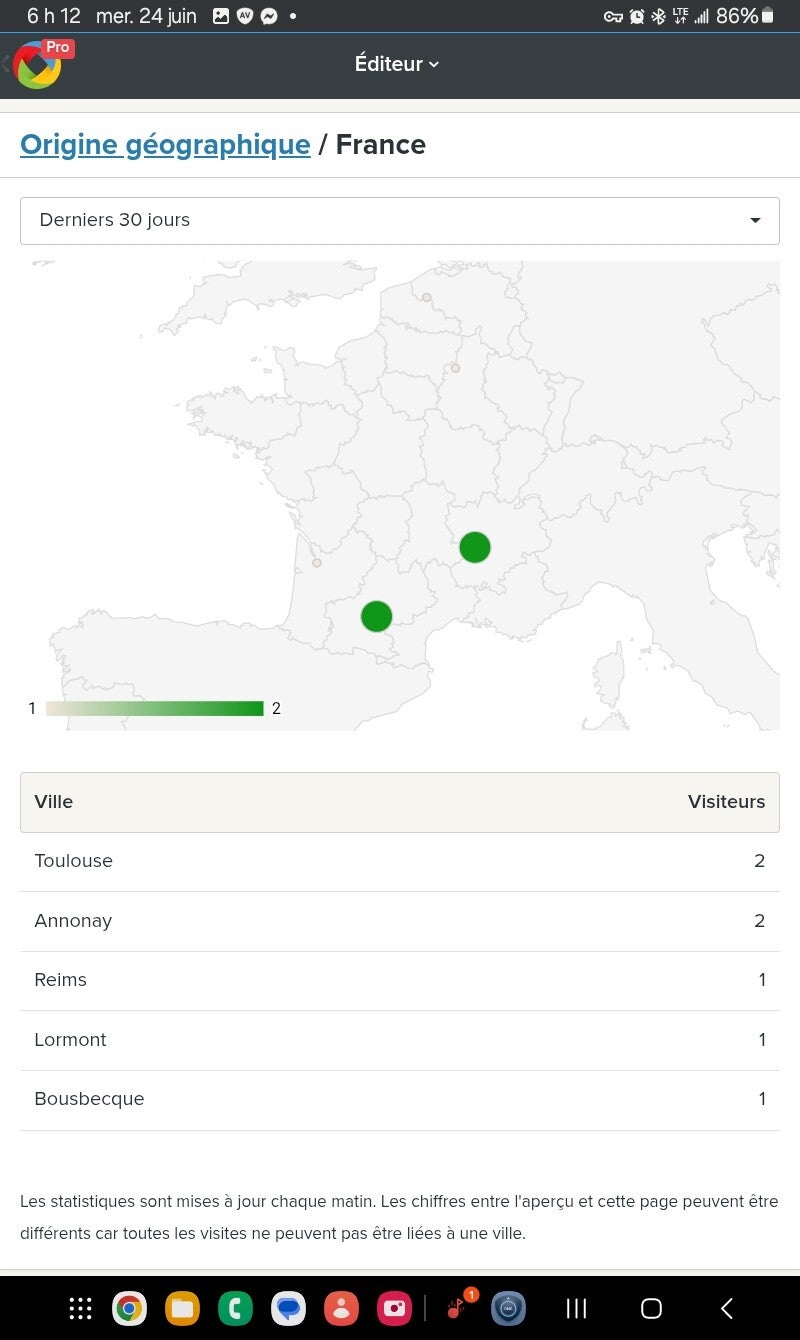
Task: Click the Annonay green dot on map
Action: pos(475,547)
